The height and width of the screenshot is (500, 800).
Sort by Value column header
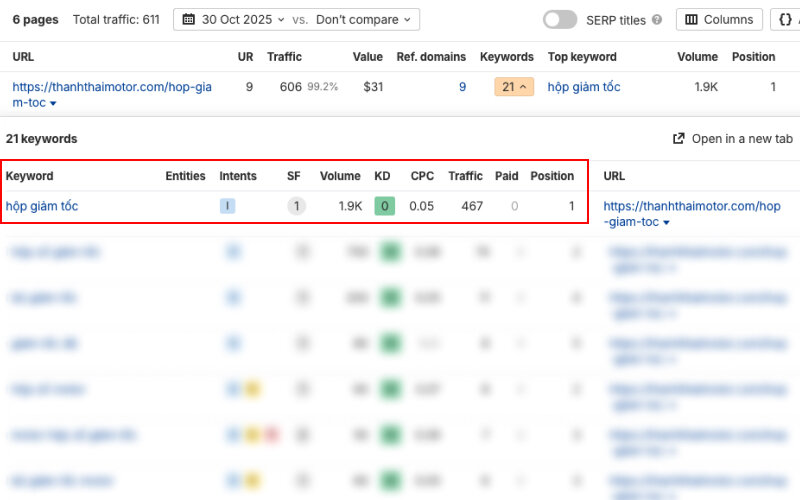point(367,57)
